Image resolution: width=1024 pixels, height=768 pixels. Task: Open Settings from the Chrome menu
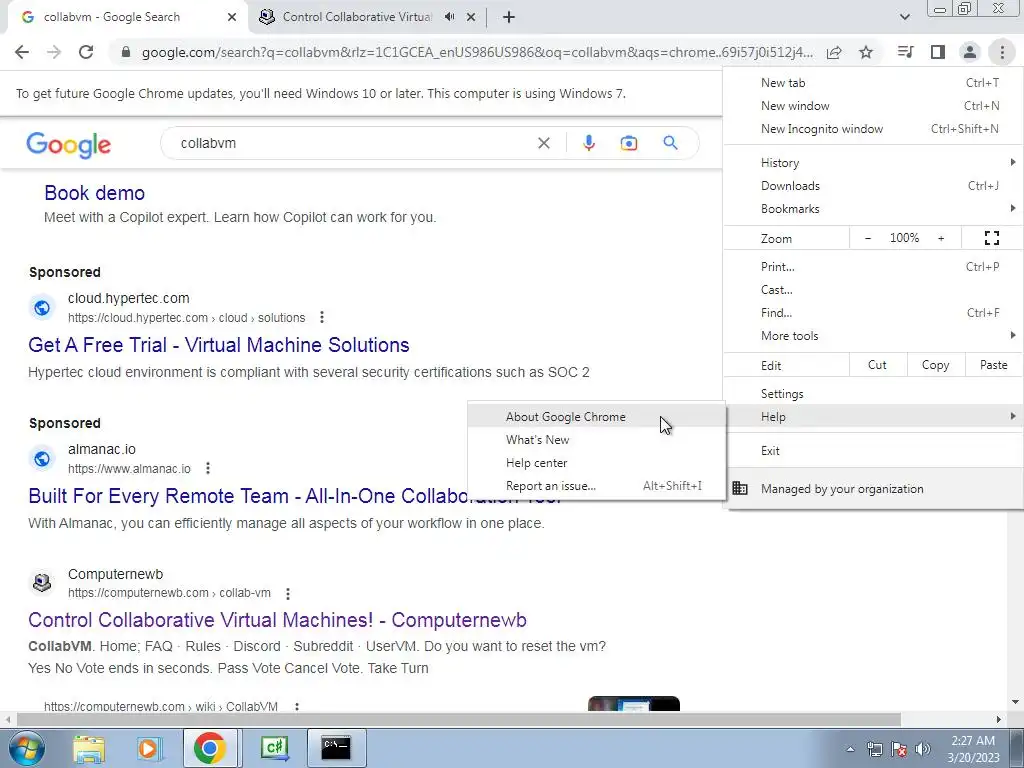[x=873, y=394]
